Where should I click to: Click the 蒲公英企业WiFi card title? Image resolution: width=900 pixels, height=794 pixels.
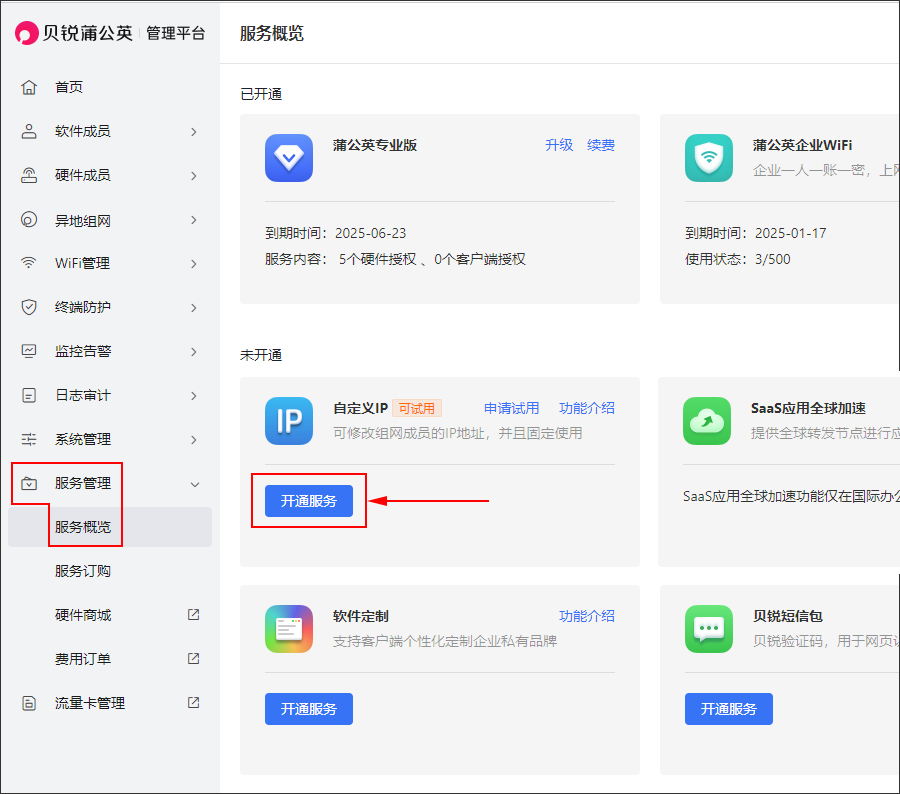802,145
